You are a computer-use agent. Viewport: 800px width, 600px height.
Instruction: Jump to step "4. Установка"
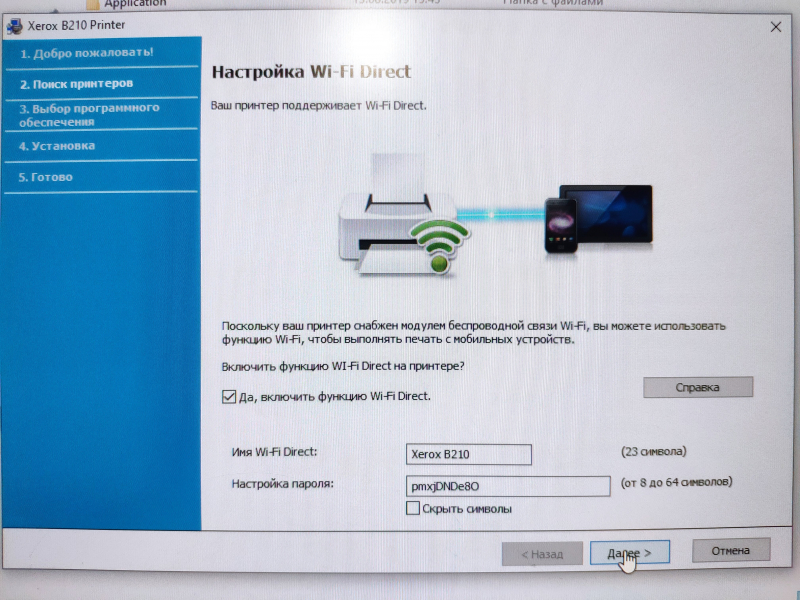[x=58, y=146]
